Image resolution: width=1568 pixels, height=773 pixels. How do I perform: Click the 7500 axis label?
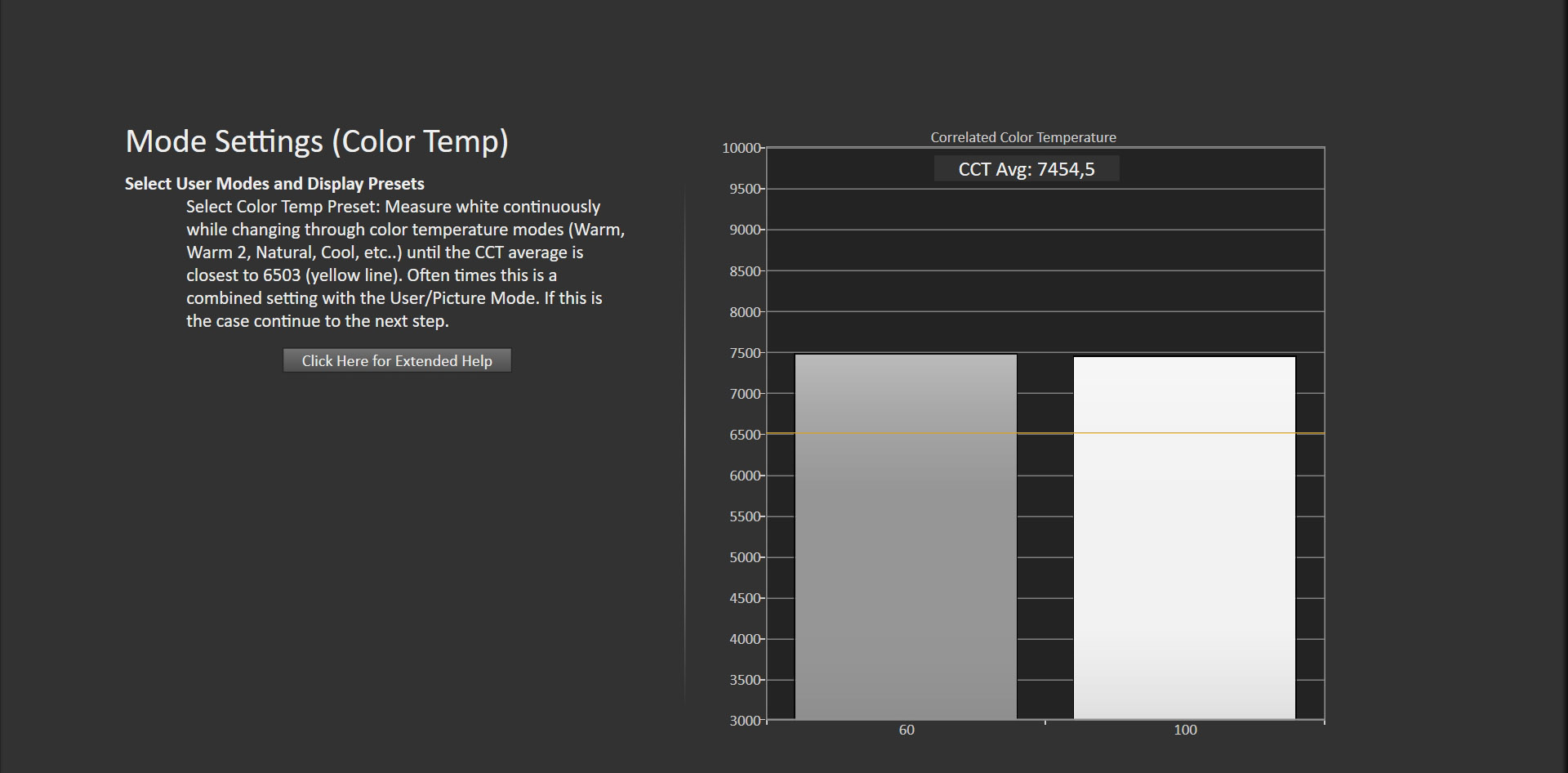tap(745, 353)
